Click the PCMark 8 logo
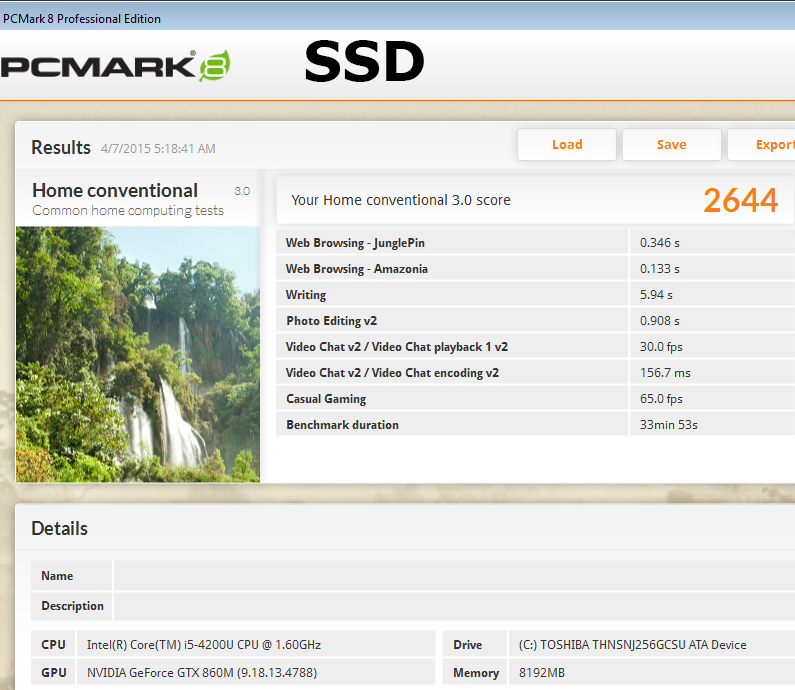Viewport: 795px width, 690px height. click(x=115, y=66)
